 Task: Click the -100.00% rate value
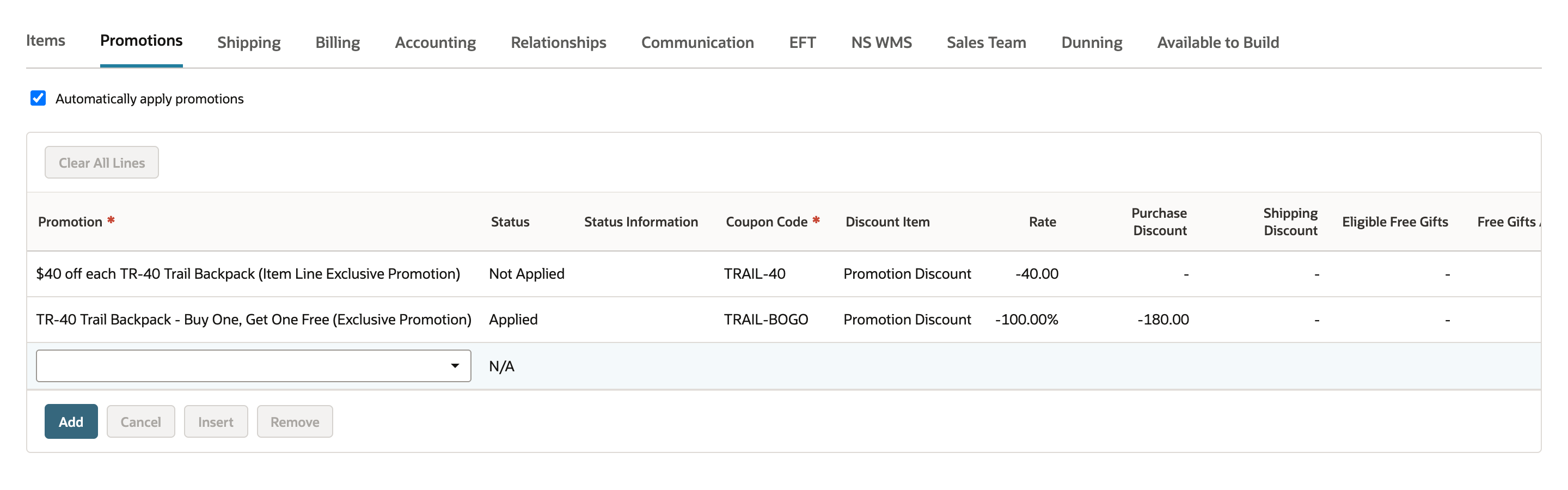(x=1026, y=320)
